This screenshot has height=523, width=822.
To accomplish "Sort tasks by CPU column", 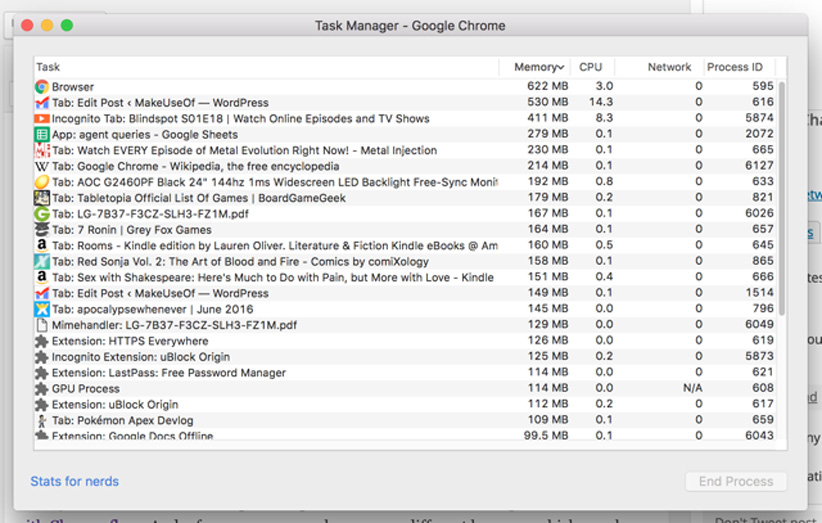I will [x=591, y=67].
